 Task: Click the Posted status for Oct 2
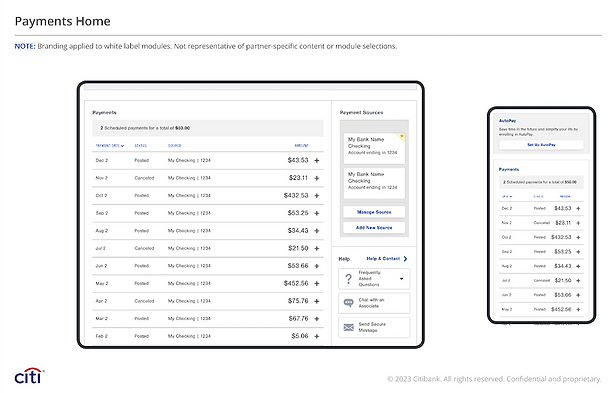[x=141, y=195]
